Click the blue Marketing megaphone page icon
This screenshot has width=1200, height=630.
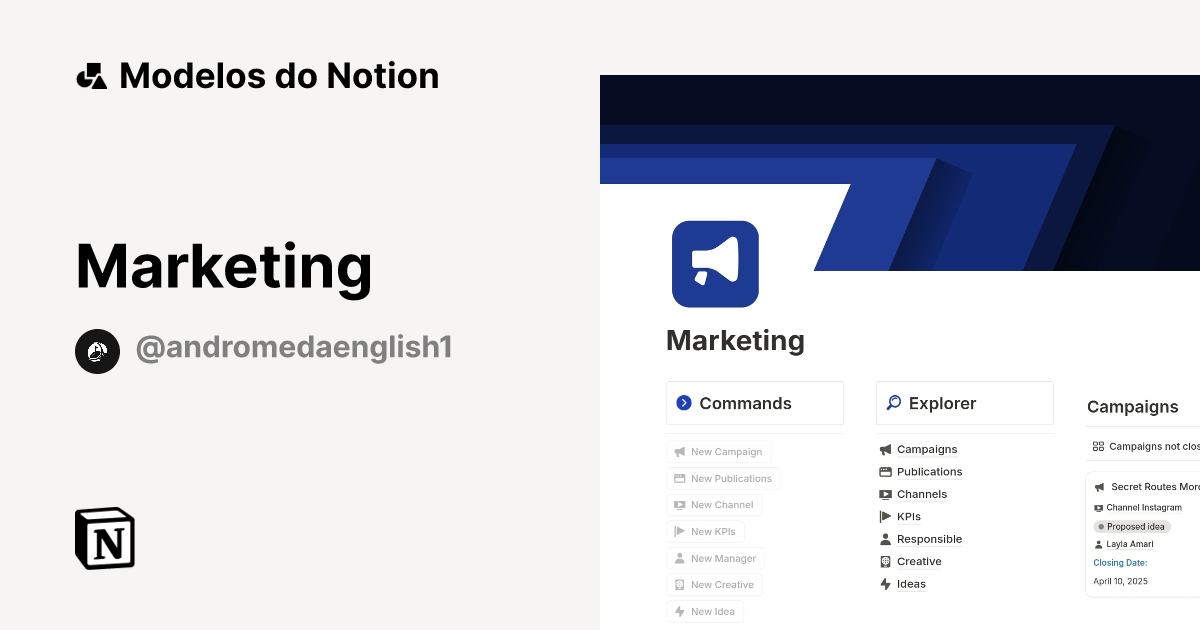[x=715, y=264]
